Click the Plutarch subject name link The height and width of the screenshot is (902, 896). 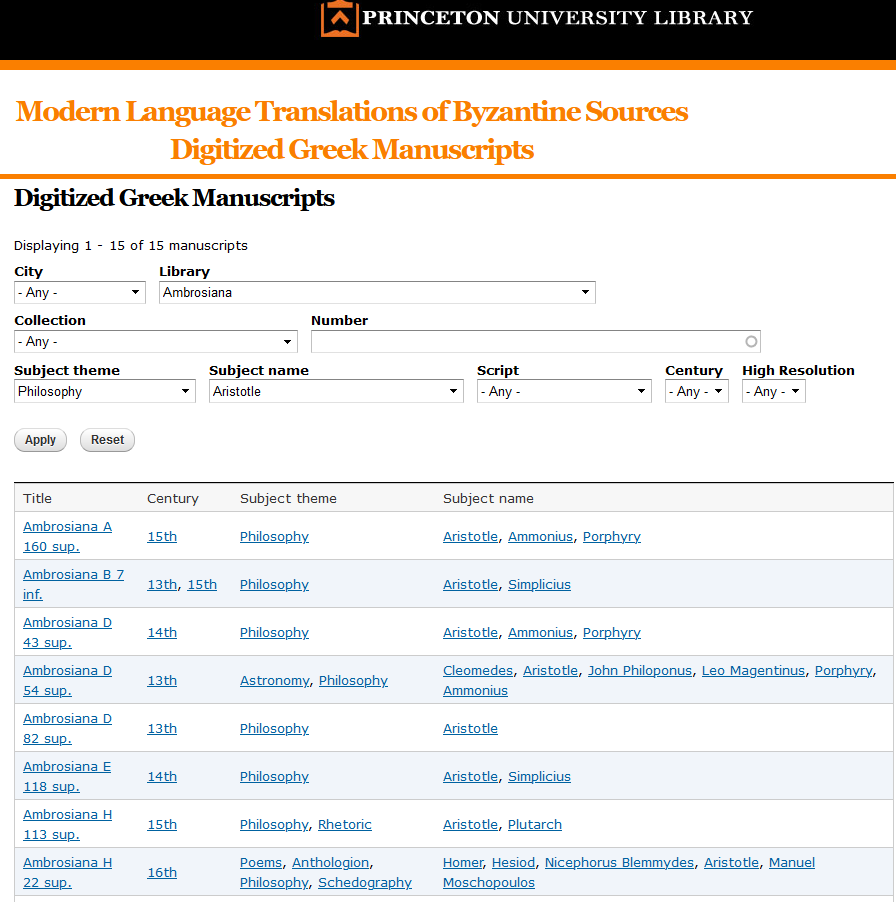pos(535,824)
